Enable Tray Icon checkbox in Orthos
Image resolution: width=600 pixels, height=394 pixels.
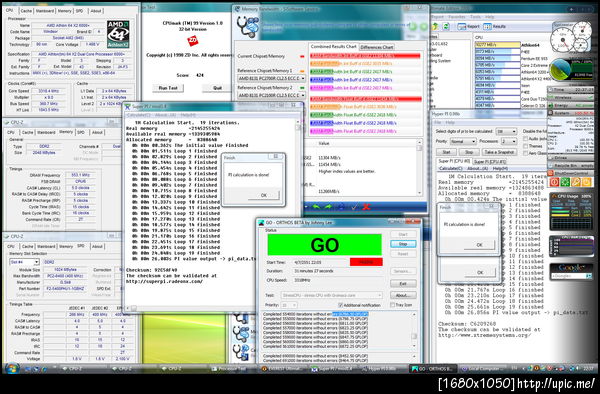click(x=393, y=305)
